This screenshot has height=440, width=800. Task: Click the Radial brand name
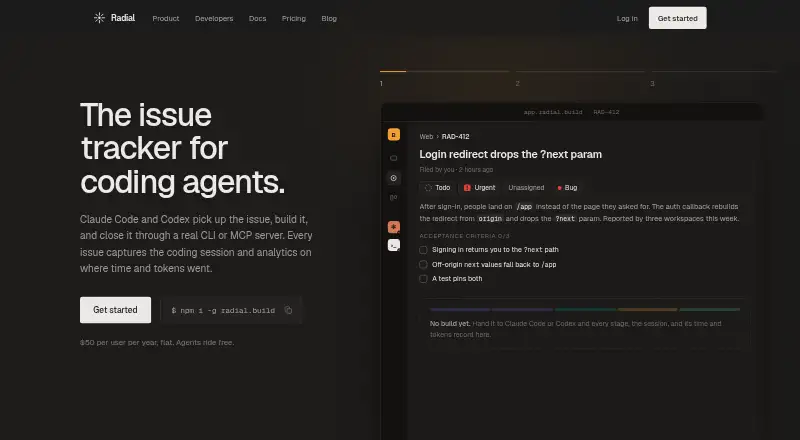click(x=123, y=18)
